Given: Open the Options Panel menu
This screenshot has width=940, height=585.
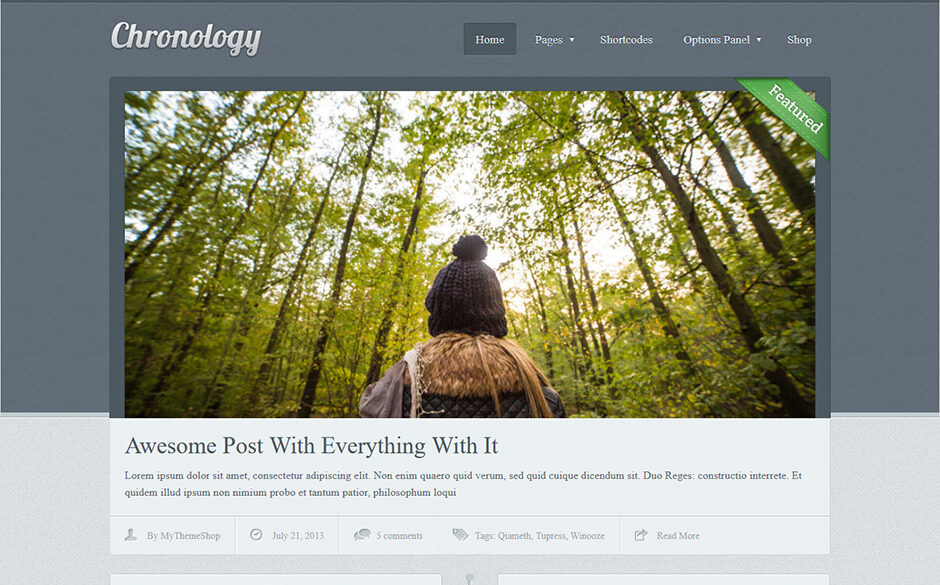Looking at the screenshot, I should [716, 40].
